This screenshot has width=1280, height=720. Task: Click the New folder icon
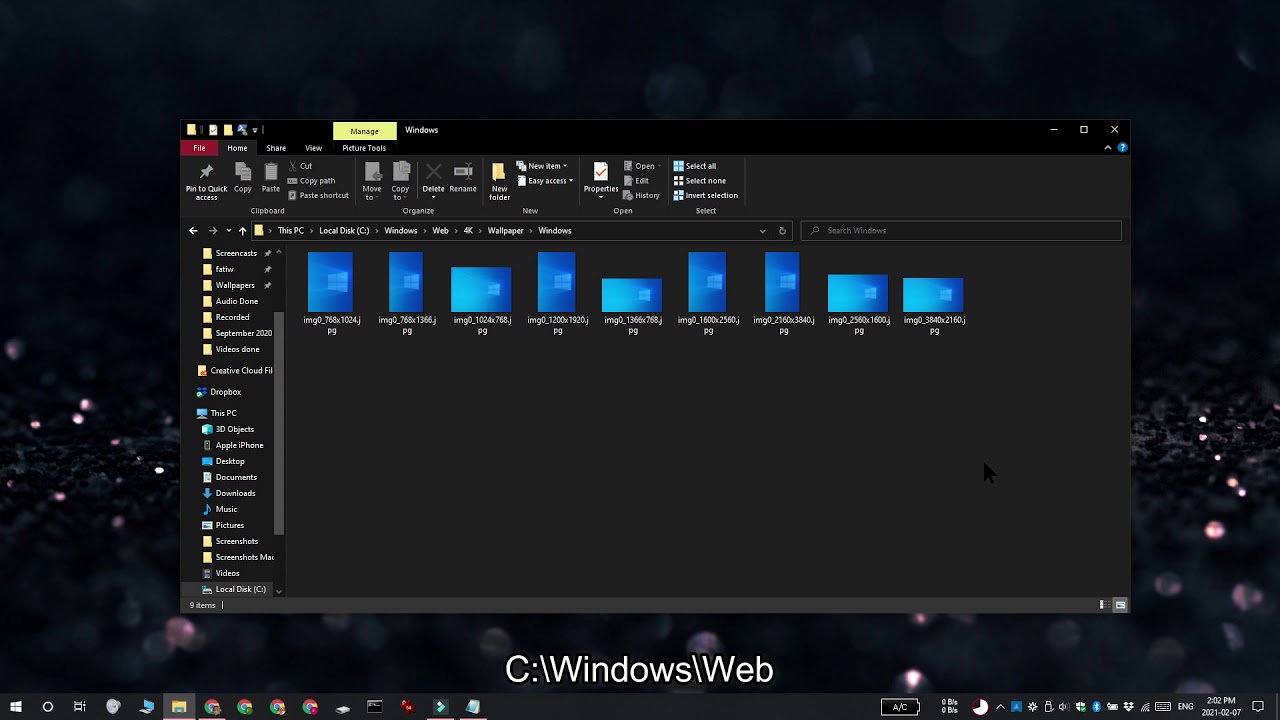pos(499,172)
